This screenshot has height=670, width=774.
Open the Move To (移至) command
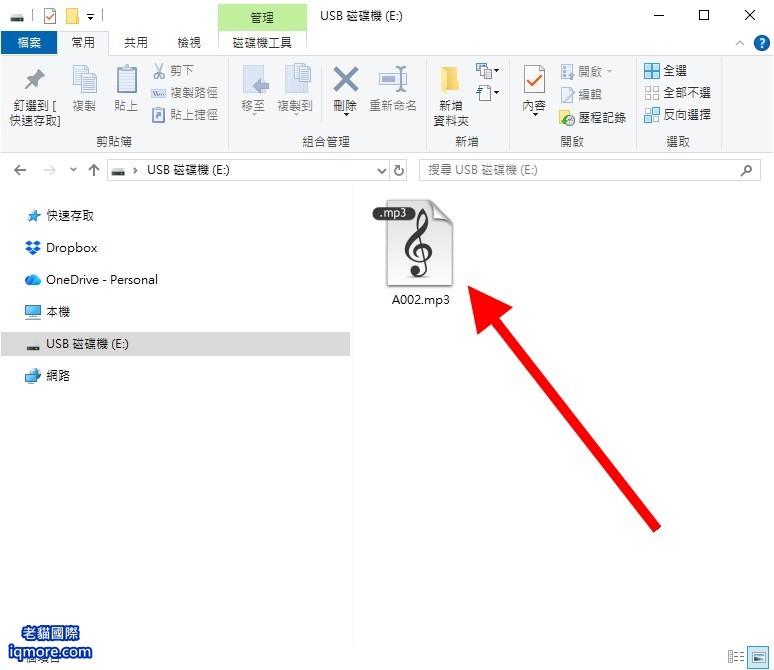tap(254, 89)
